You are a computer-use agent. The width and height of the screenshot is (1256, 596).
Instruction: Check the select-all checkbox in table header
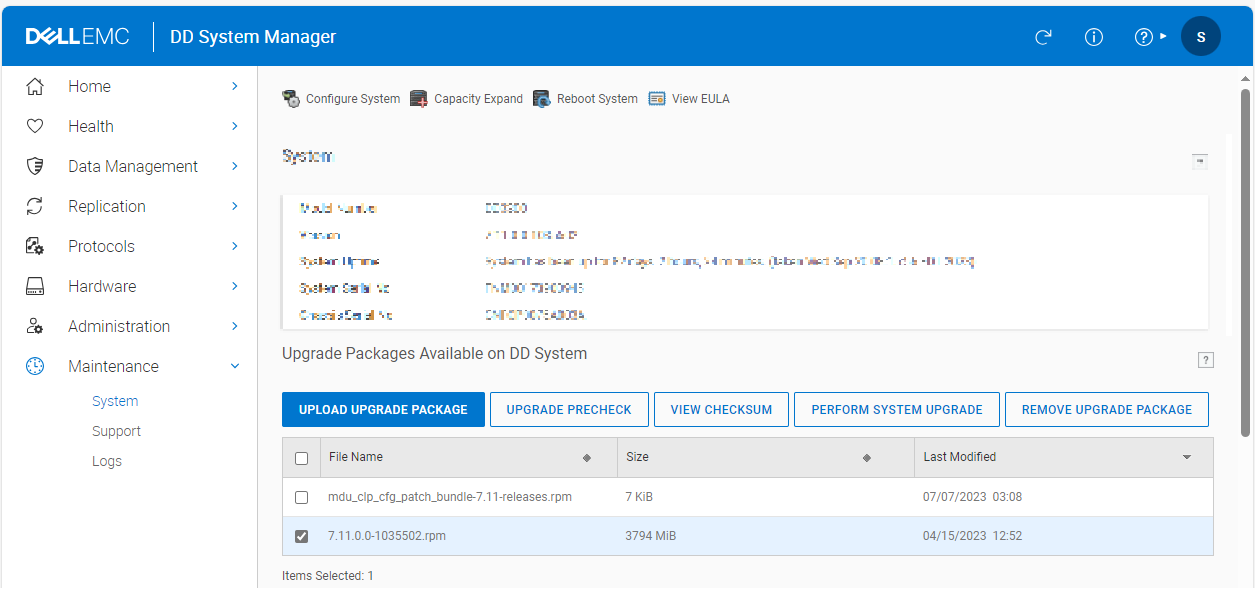pos(301,457)
